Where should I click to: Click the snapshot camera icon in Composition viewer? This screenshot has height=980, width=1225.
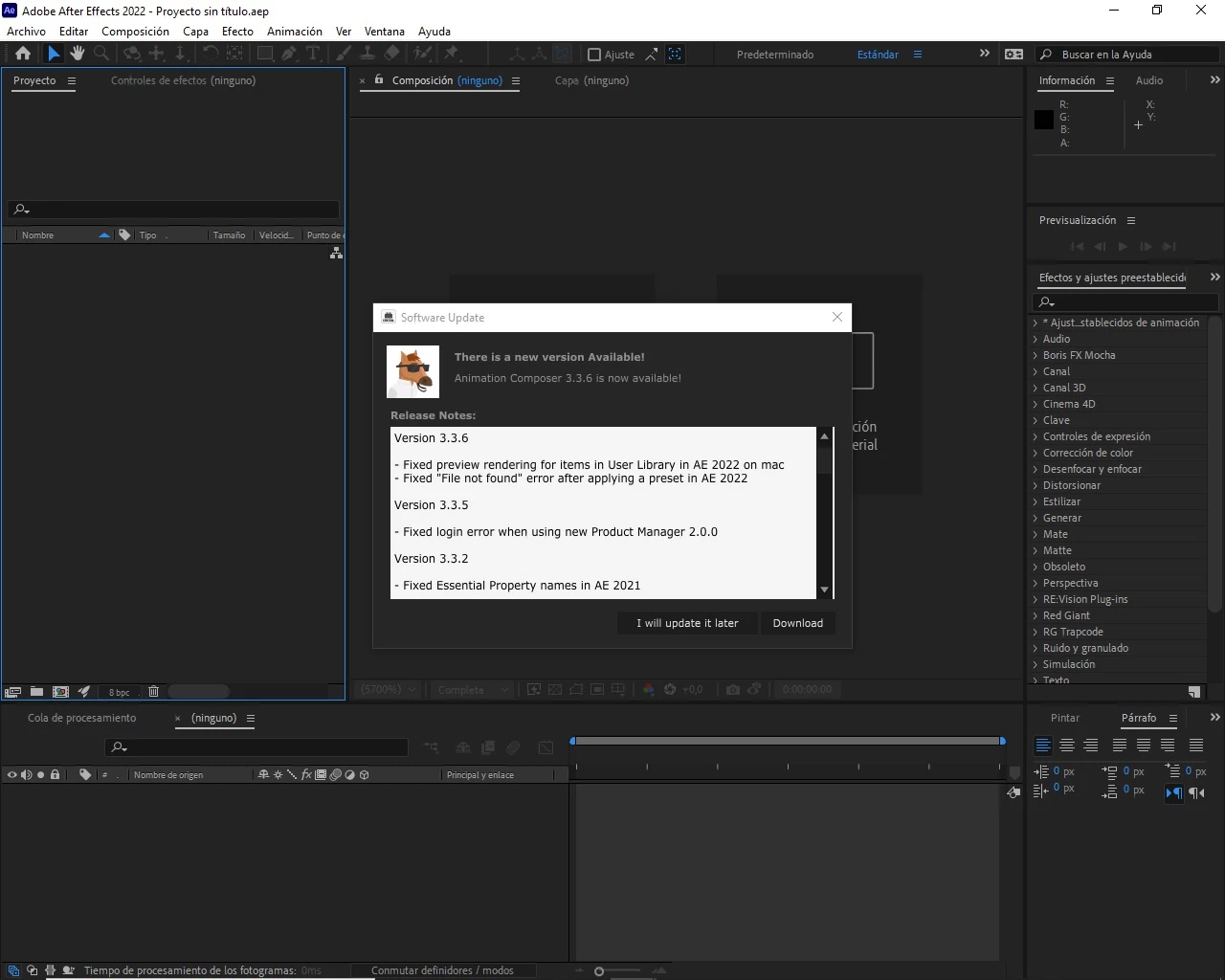click(x=733, y=689)
